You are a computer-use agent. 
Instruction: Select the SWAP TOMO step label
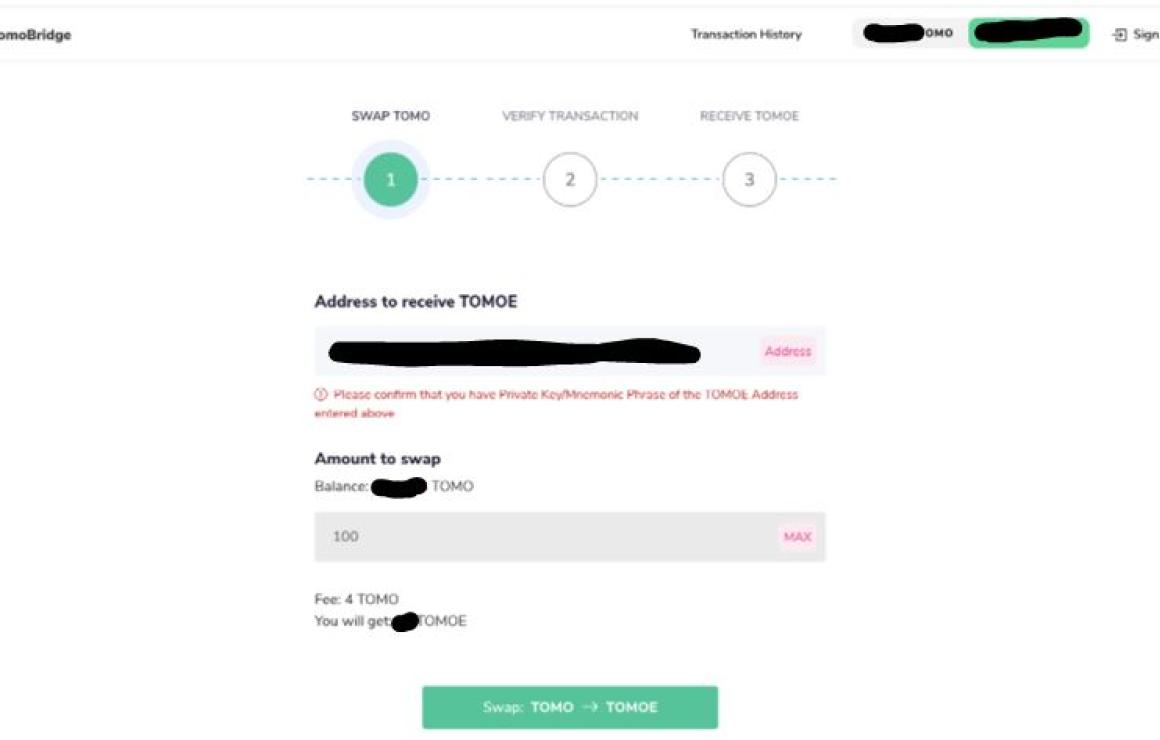[x=391, y=116]
